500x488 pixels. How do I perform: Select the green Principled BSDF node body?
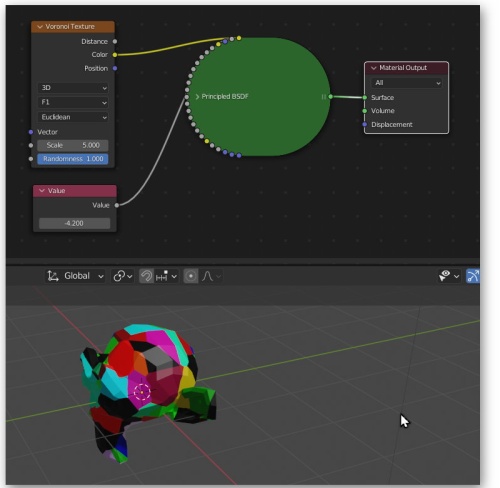click(x=260, y=97)
